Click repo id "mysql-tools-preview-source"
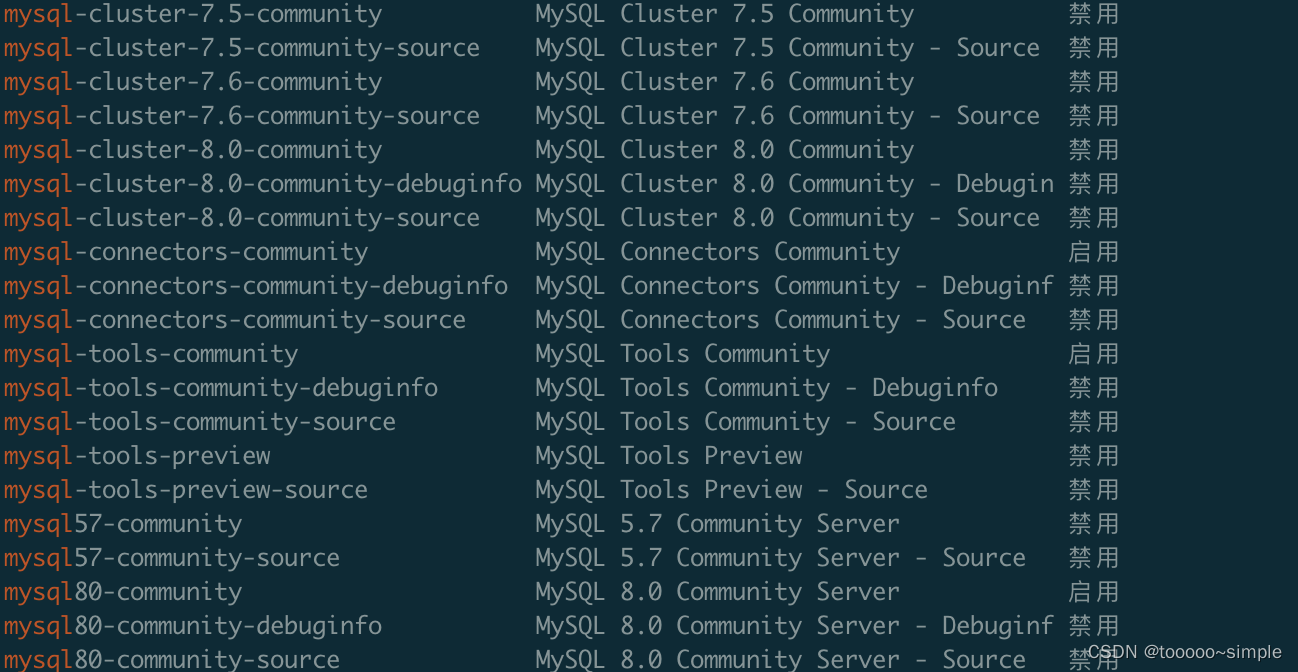1298x672 pixels. coord(185,490)
